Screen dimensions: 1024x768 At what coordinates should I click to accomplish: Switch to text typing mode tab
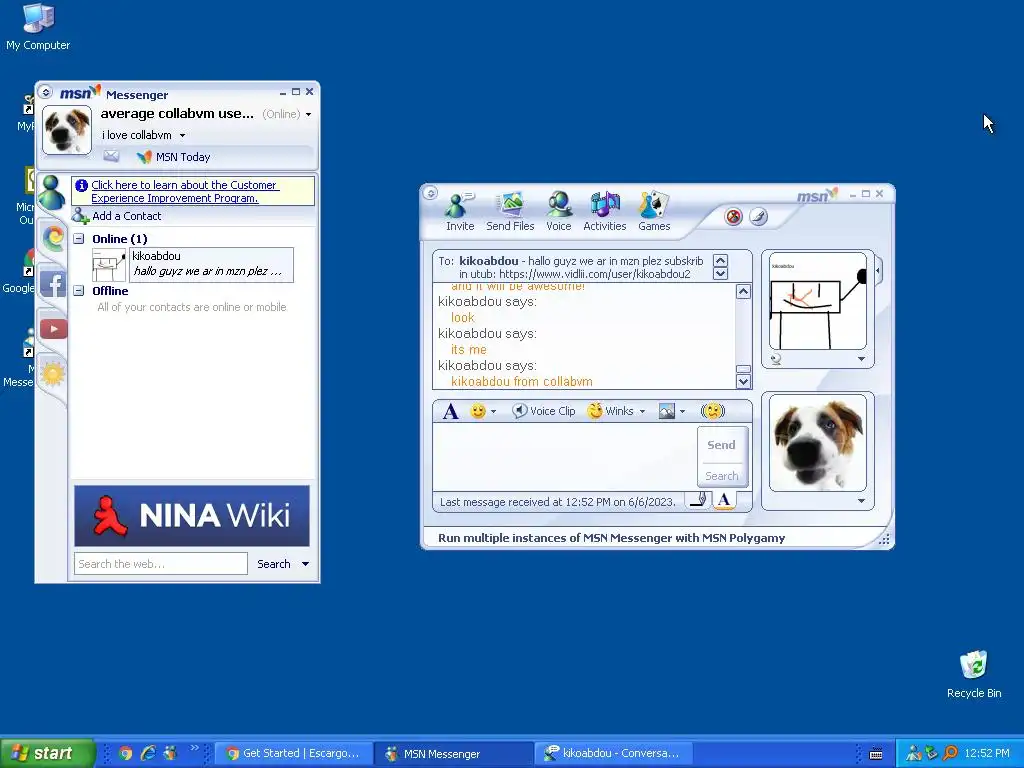point(724,501)
